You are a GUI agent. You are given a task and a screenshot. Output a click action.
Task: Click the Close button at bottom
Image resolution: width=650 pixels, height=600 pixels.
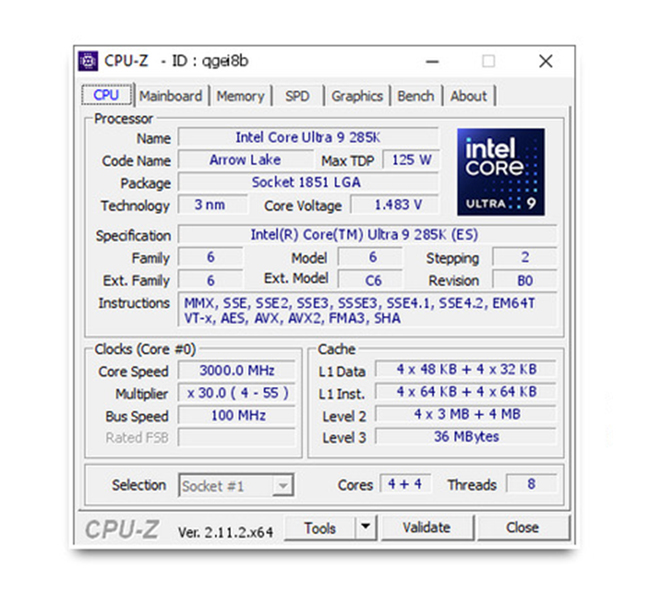[523, 528]
